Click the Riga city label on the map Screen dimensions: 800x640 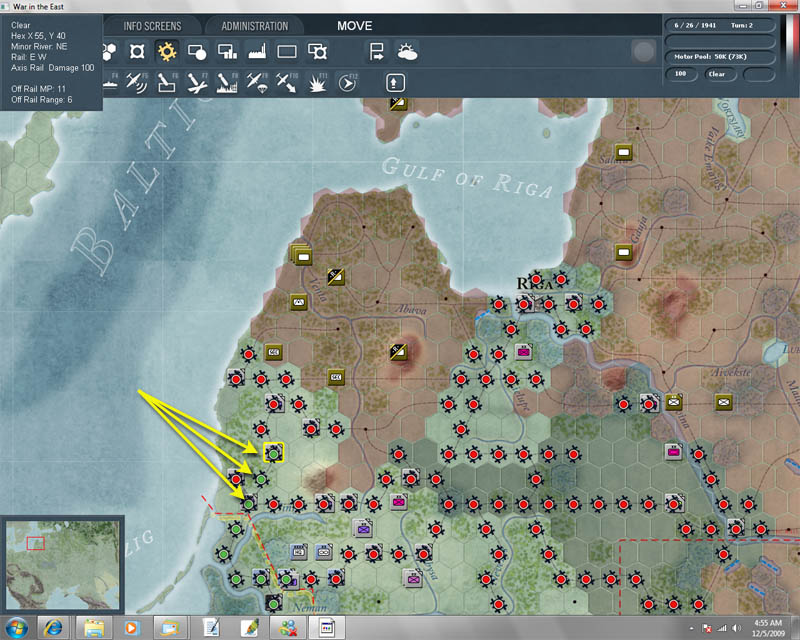[x=535, y=283]
